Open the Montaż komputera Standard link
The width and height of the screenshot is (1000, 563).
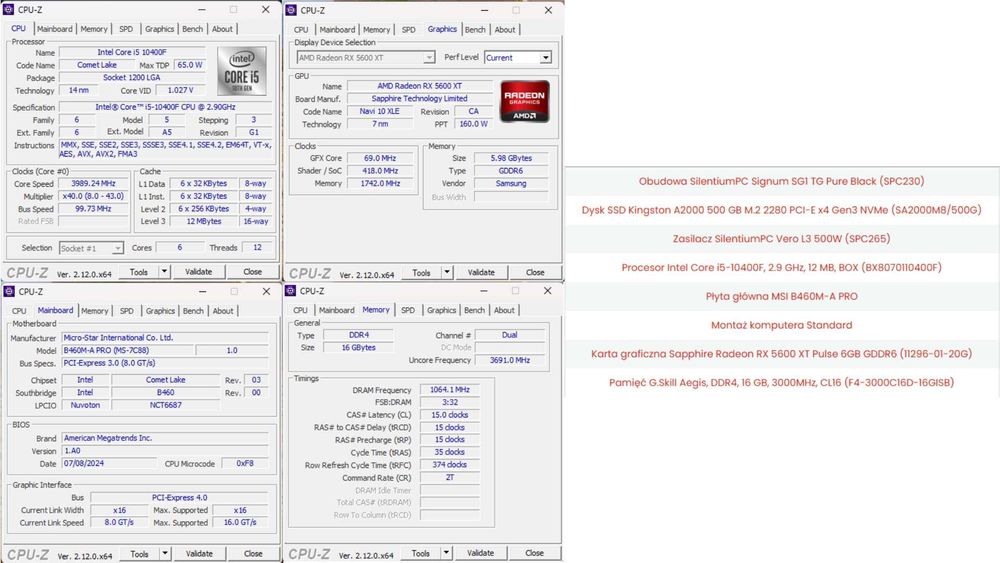(781, 325)
